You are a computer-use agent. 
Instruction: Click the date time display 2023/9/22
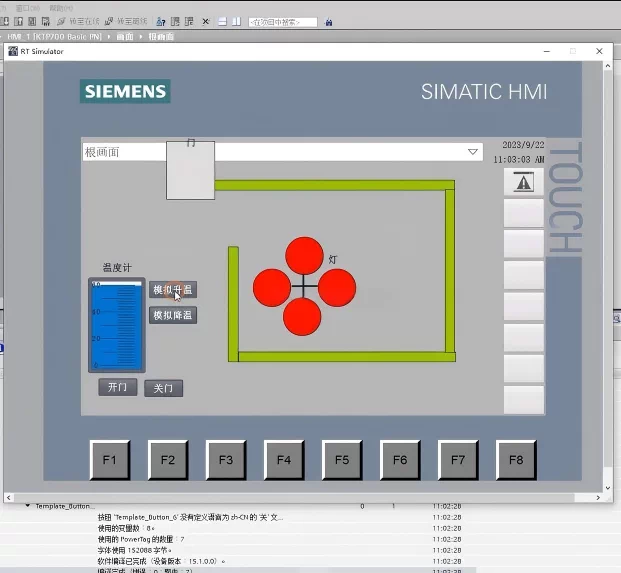(x=519, y=152)
